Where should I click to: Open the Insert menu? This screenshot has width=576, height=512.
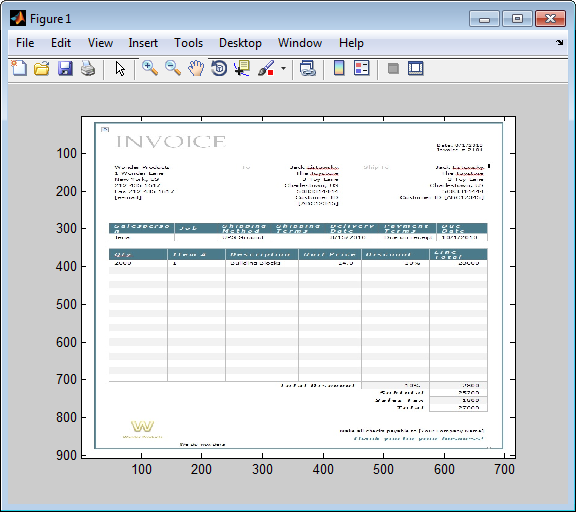(143, 43)
